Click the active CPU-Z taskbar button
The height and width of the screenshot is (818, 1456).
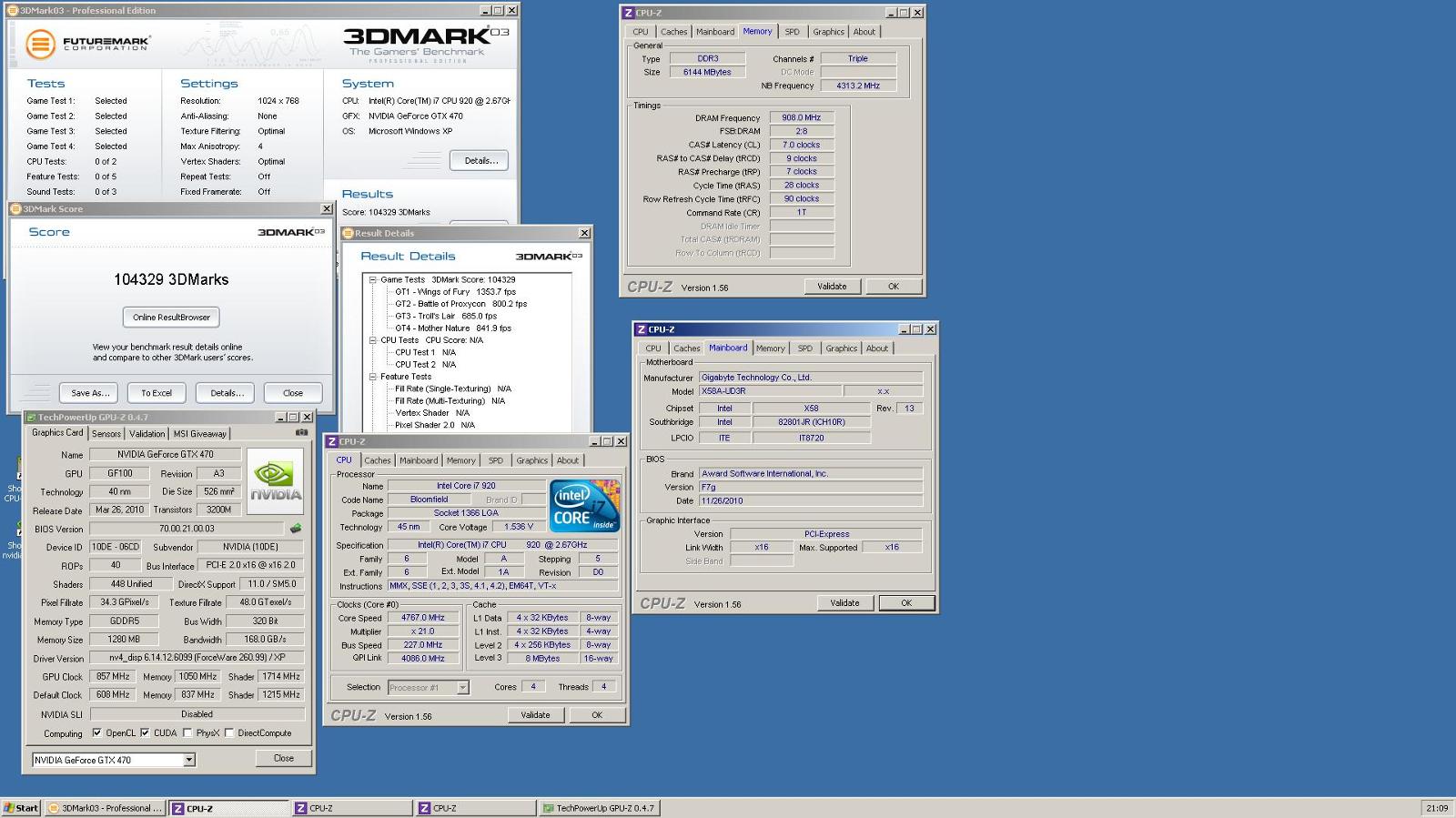point(229,808)
